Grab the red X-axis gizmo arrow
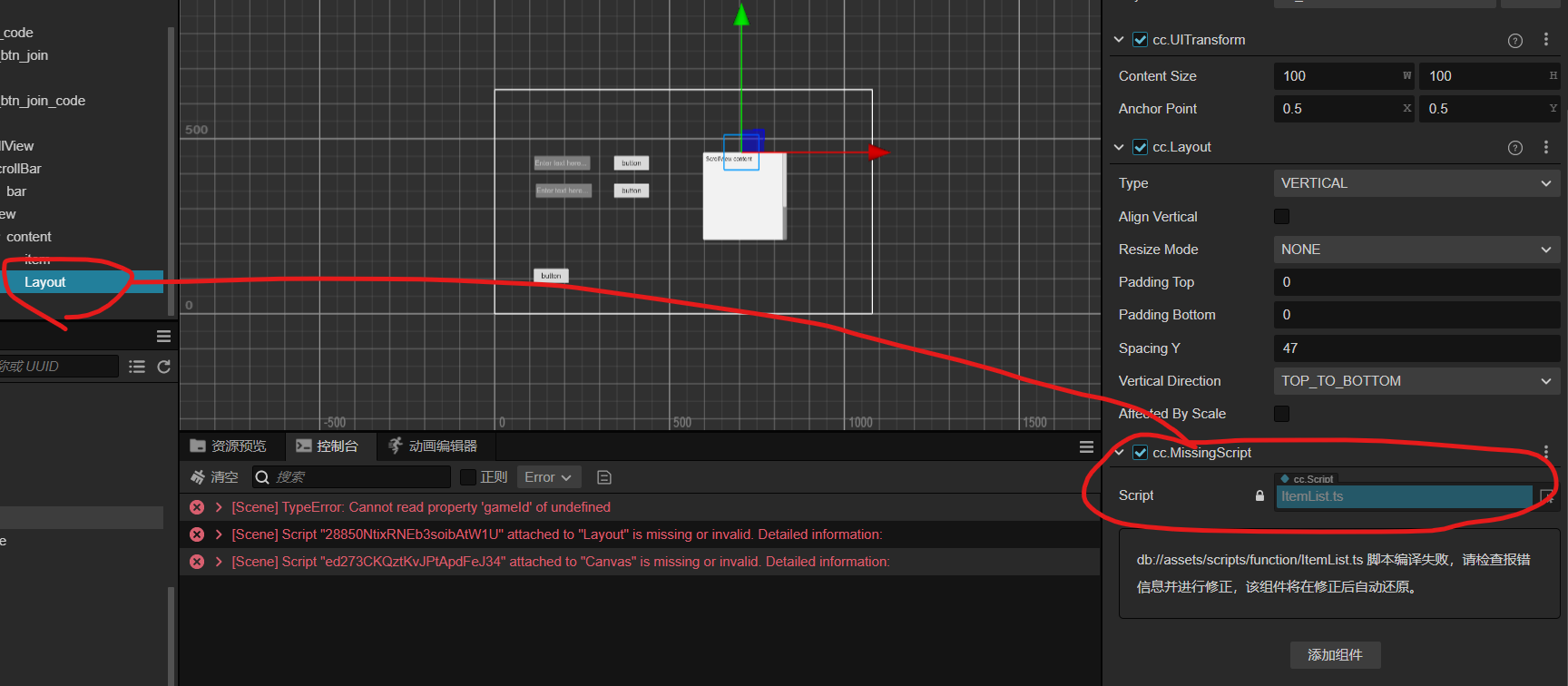This screenshot has width=1568, height=686. [x=878, y=152]
